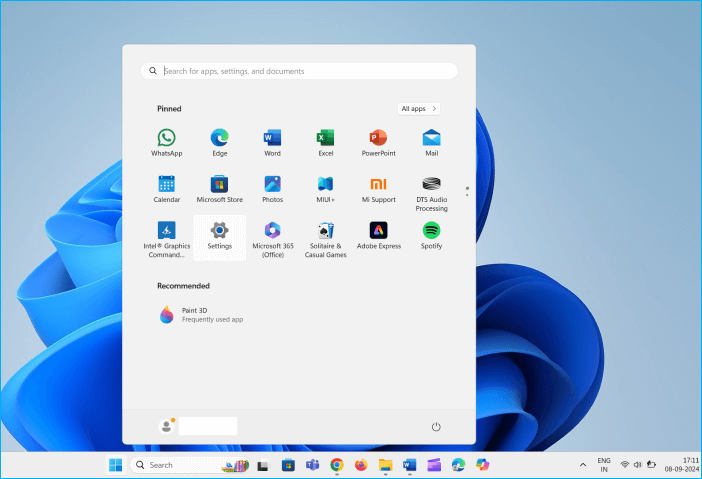
Task: Click the All apps button
Action: [418, 108]
